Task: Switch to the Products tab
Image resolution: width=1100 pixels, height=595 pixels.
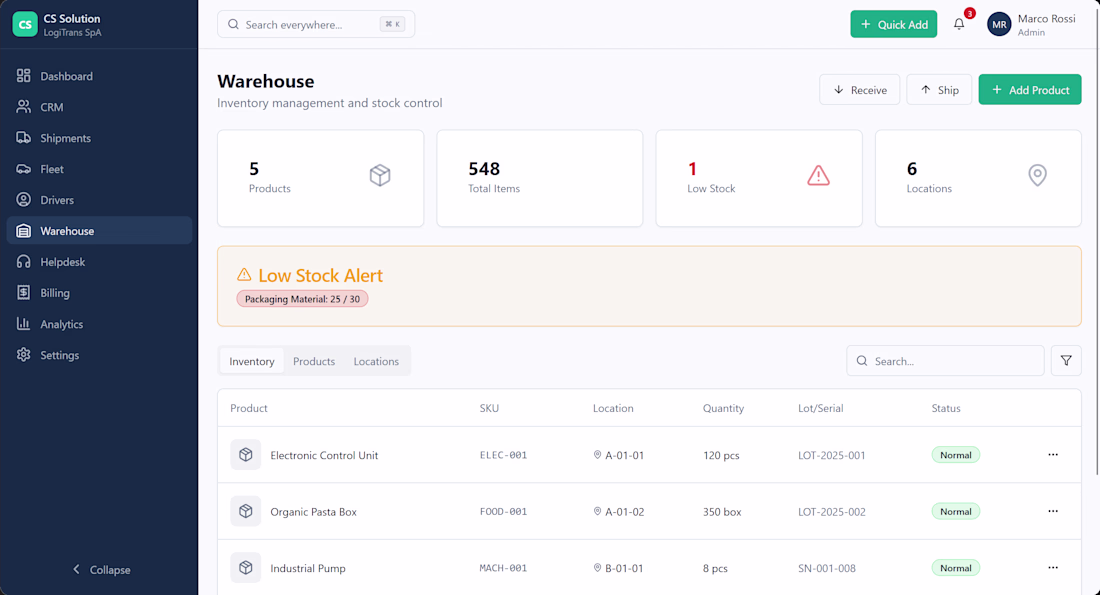Action: [x=314, y=361]
